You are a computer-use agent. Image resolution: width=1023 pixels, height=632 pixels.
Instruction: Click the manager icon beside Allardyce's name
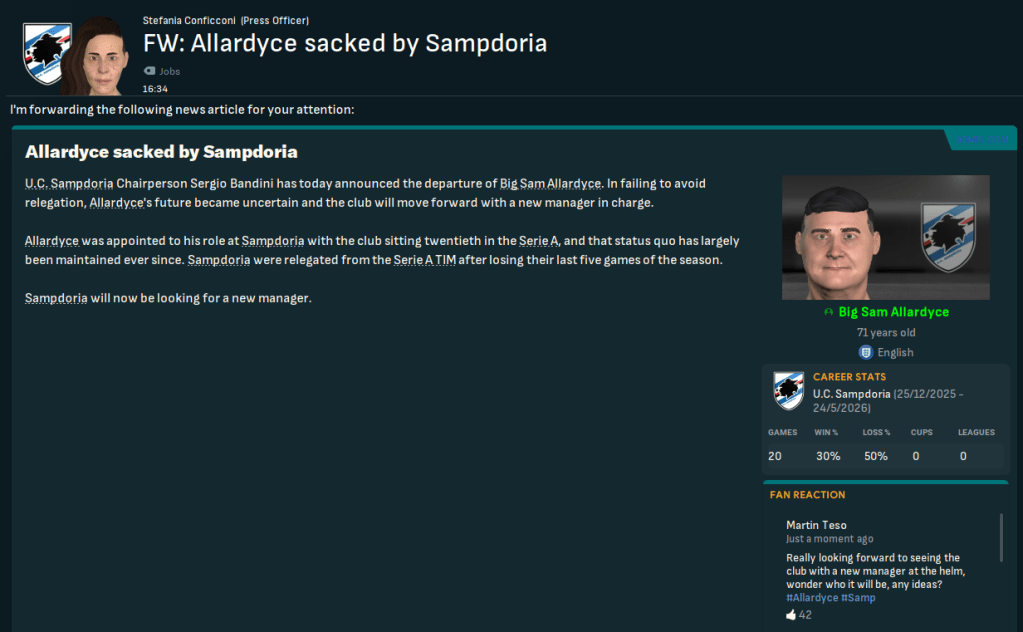coord(828,313)
